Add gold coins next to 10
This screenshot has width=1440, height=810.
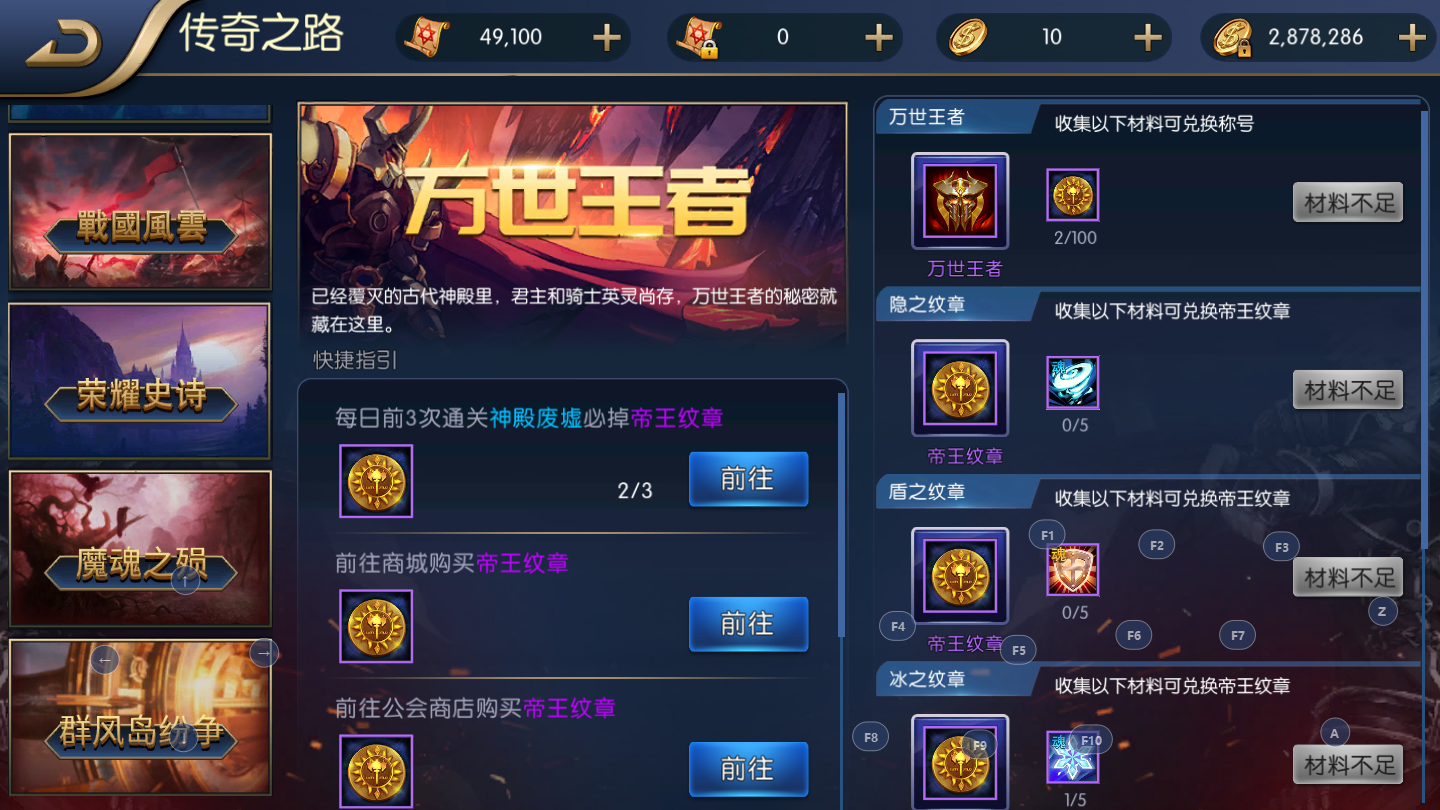click(1147, 38)
